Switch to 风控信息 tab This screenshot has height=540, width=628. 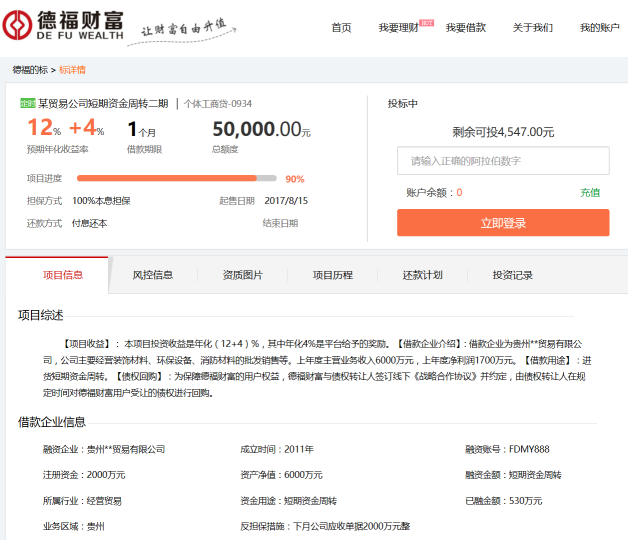[x=153, y=275]
